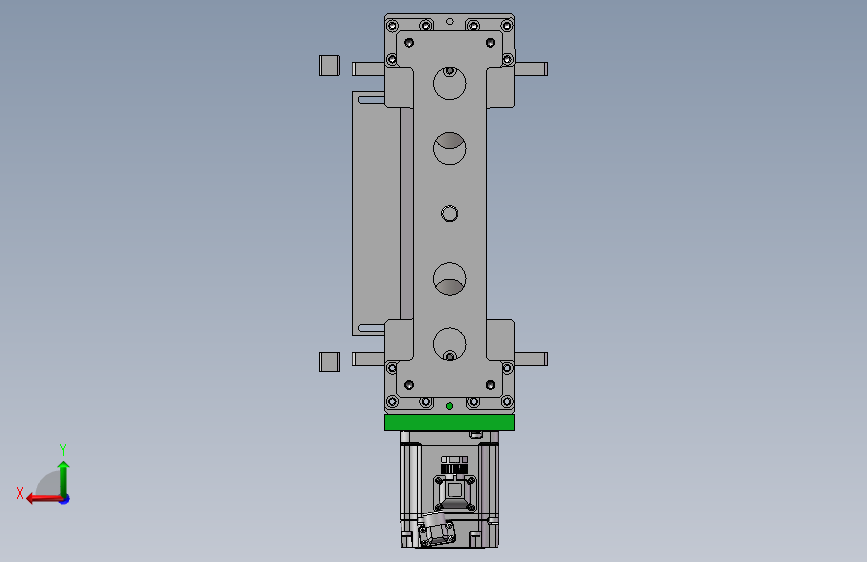The width and height of the screenshot is (867, 562).
Task: Click the blue Z axis dot of triad
Action: click(x=65, y=499)
